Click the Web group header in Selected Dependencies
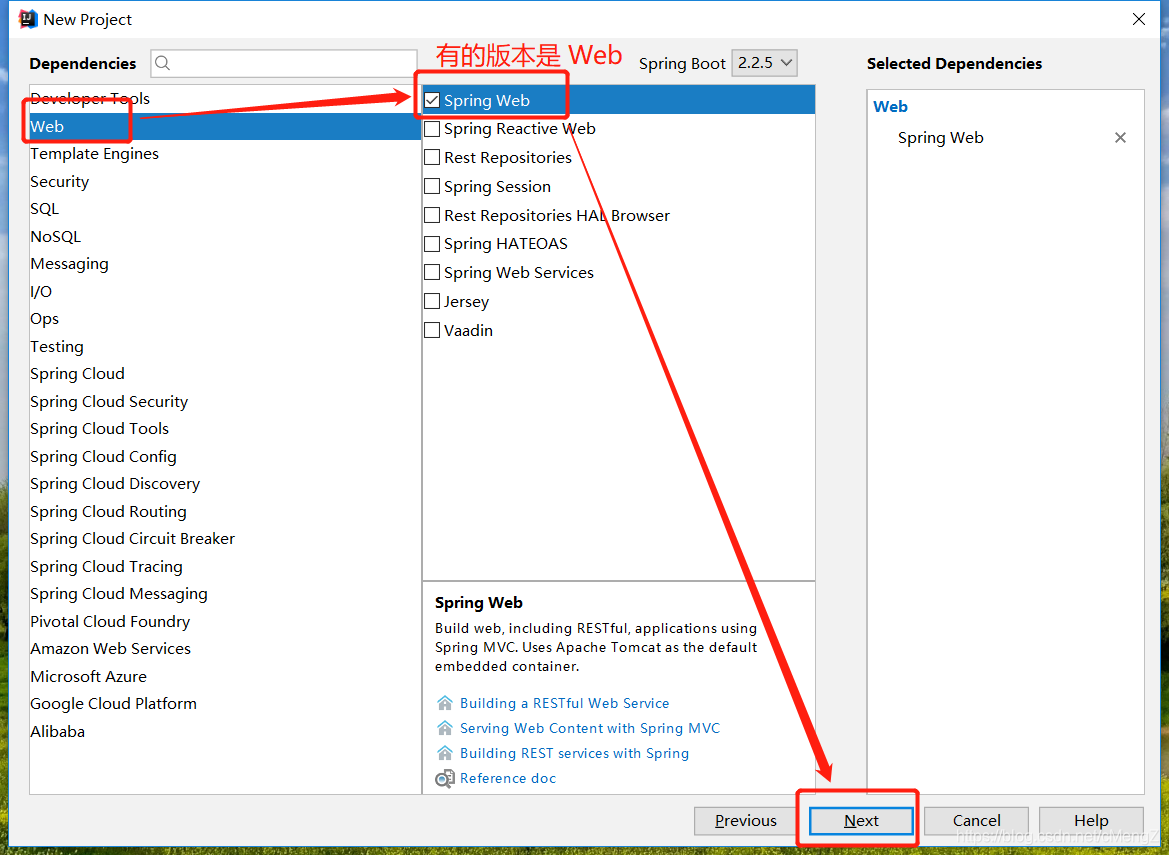This screenshot has height=855, width=1169. click(890, 107)
